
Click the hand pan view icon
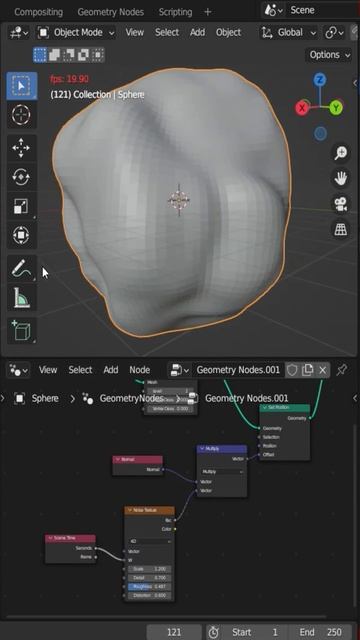(x=340, y=178)
